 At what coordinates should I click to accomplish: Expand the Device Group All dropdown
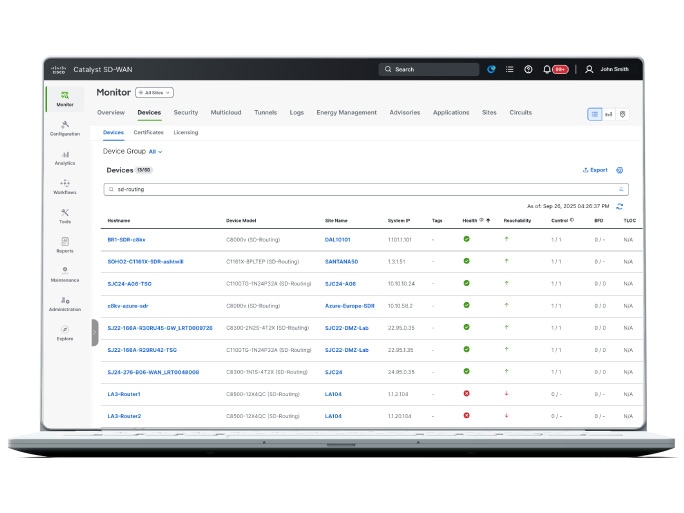pos(156,151)
